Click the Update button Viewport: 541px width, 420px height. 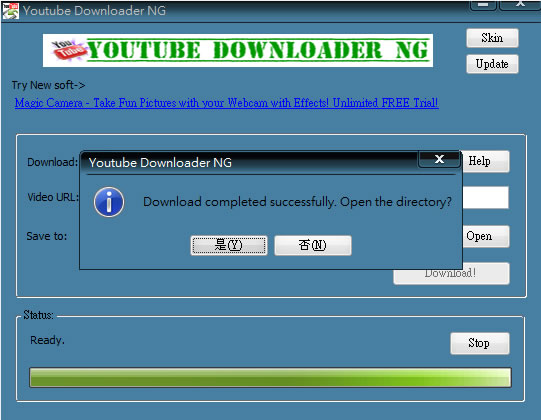(492, 64)
